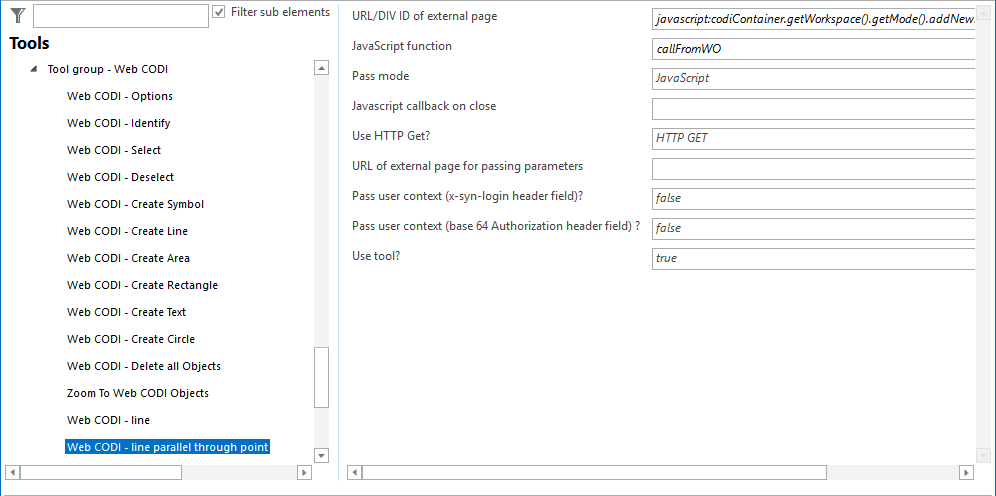Open the Pass mode field
The width and height of the screenshot is (996, 496).
pyautogui.click(x=813, y=79)
